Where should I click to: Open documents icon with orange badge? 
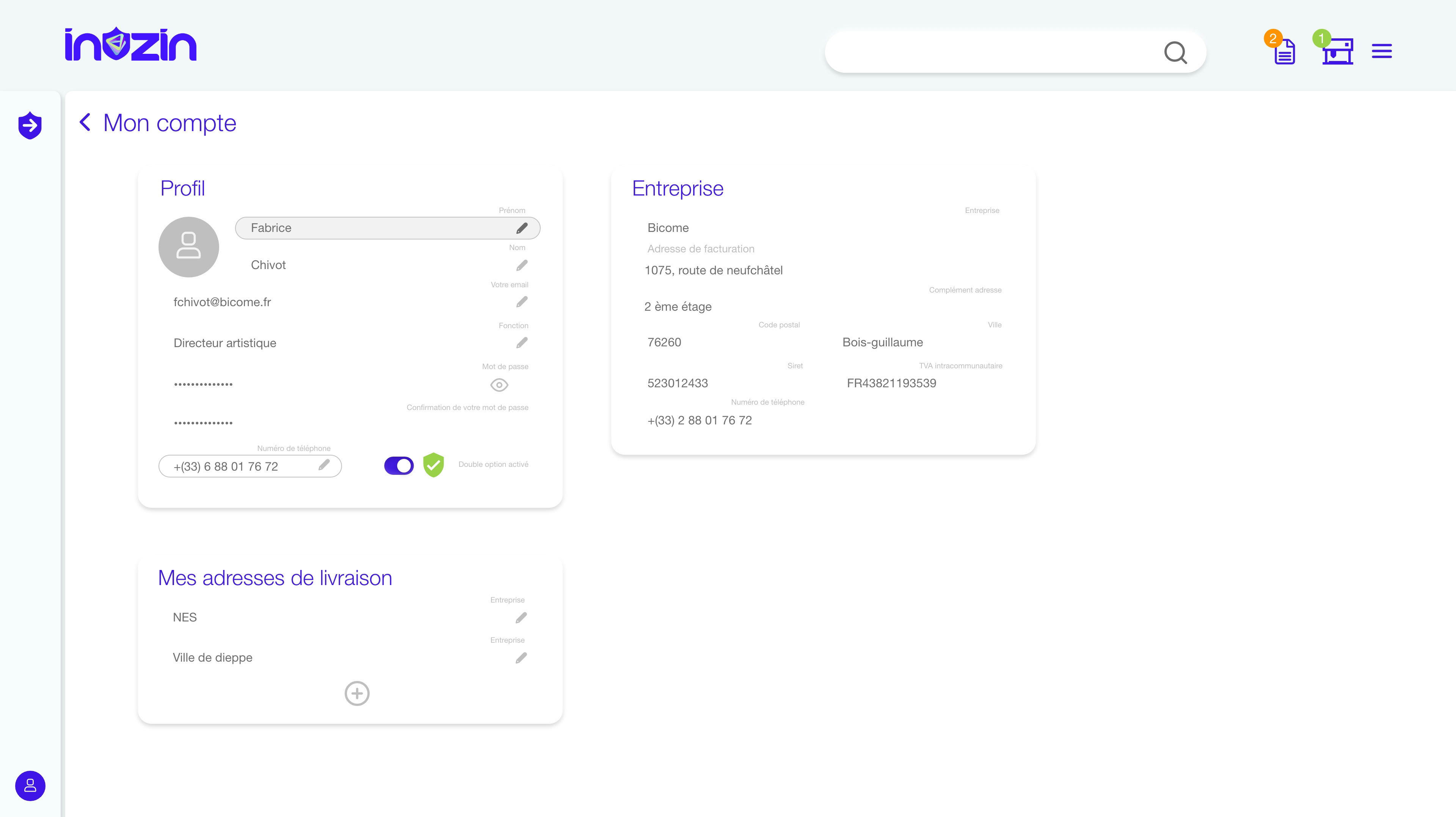pyautogui.click(x=1283, y=52)
